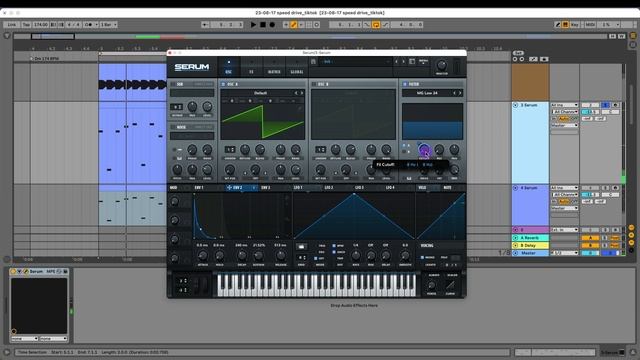This screenshot has width=640, height=360.
Task: Open the Serum Menu button
Action: pos(424,62)
